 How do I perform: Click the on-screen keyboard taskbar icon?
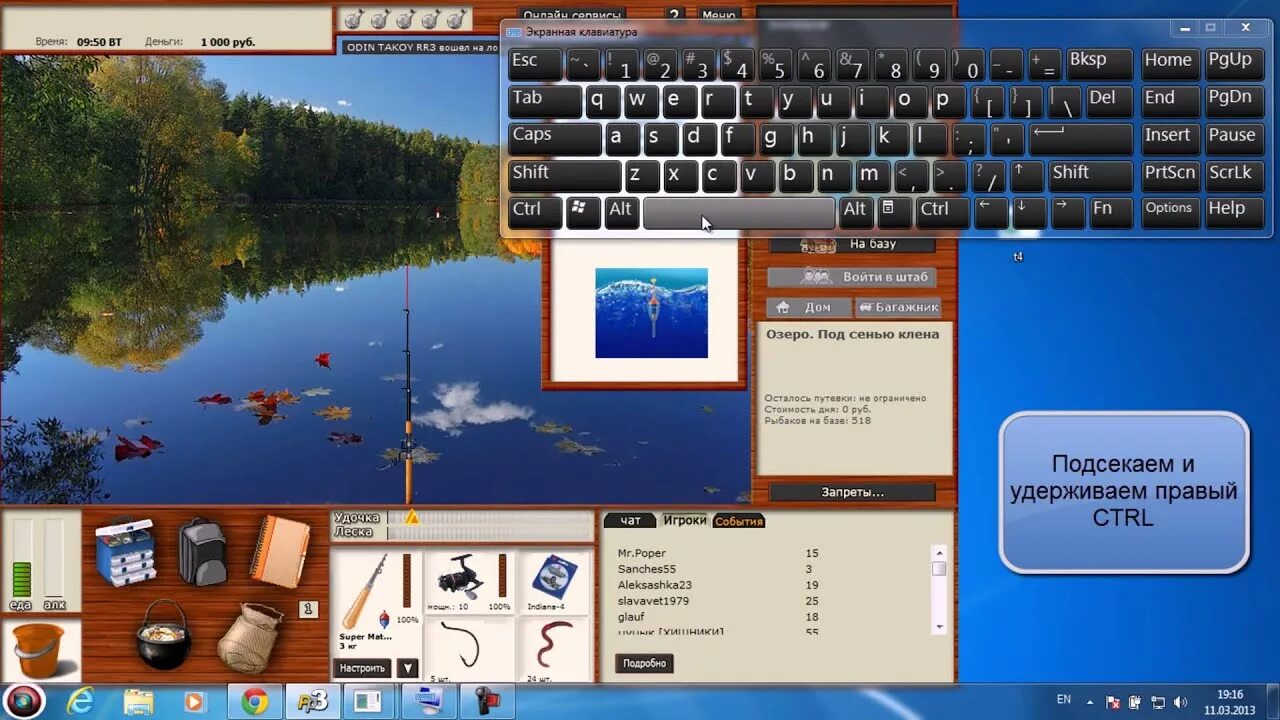click(430, 702)
